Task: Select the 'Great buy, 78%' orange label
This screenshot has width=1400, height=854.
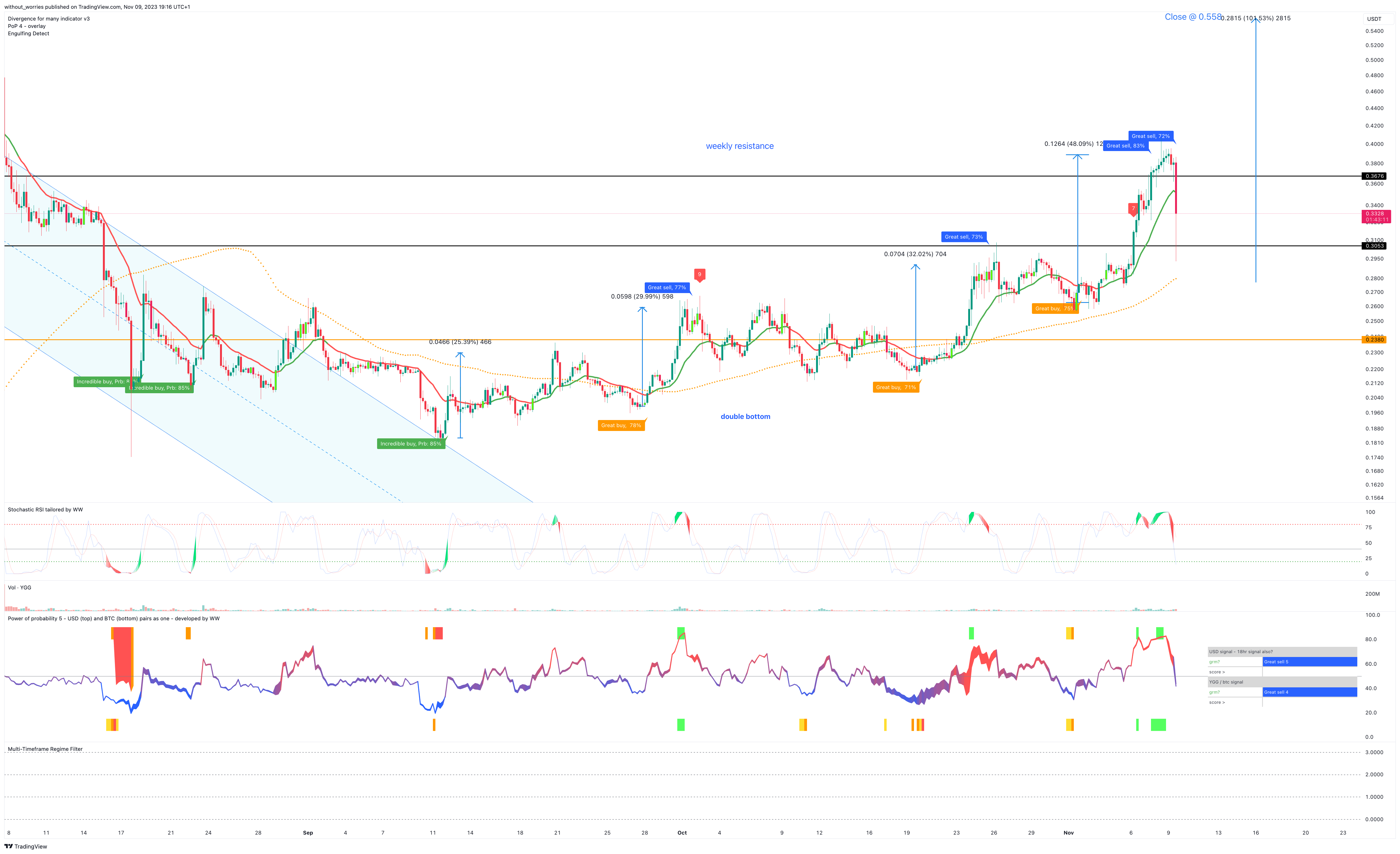Action: click(x=621, y=425)
